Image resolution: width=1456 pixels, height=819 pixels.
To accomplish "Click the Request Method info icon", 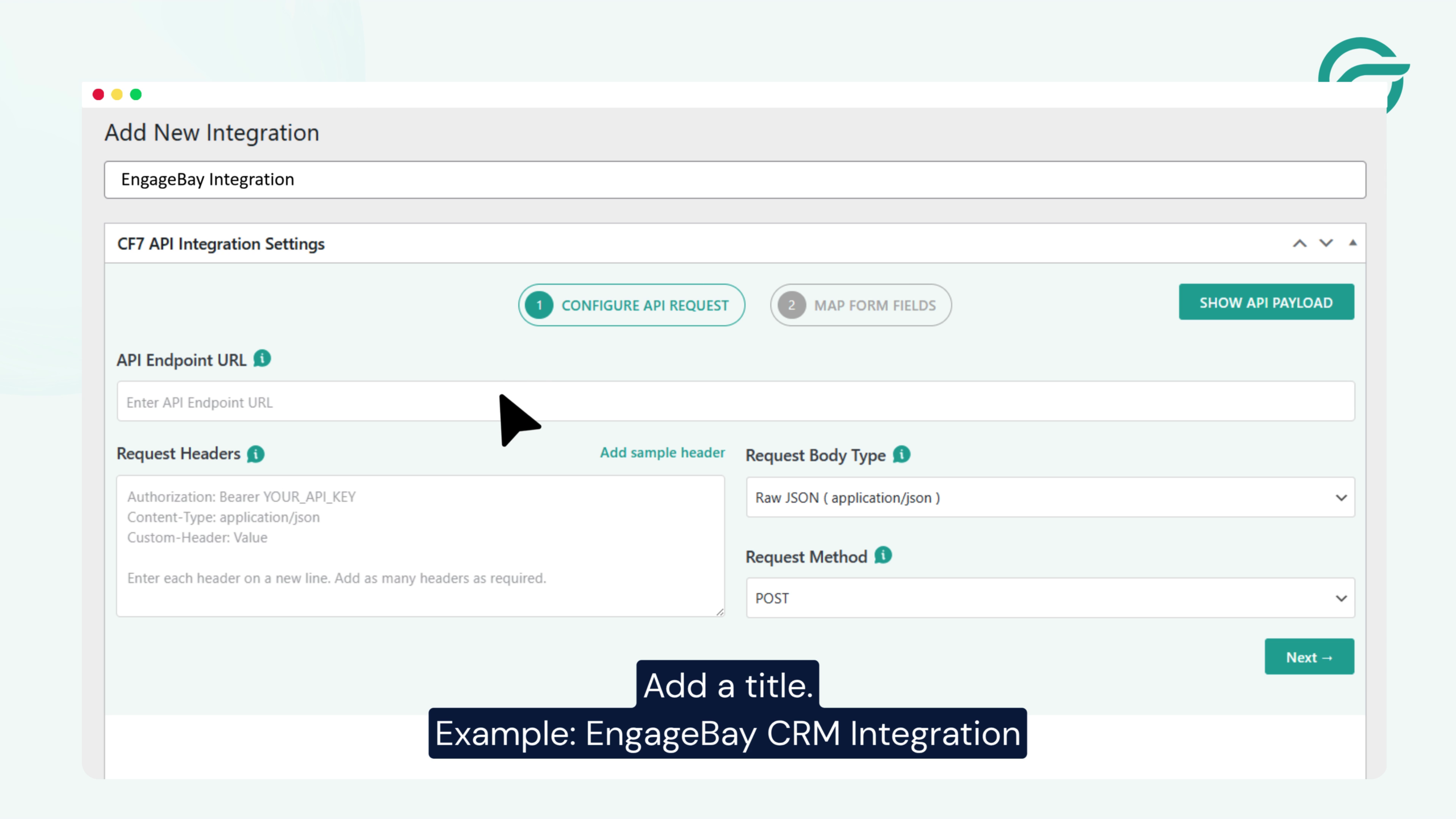I will coord(883,555).
